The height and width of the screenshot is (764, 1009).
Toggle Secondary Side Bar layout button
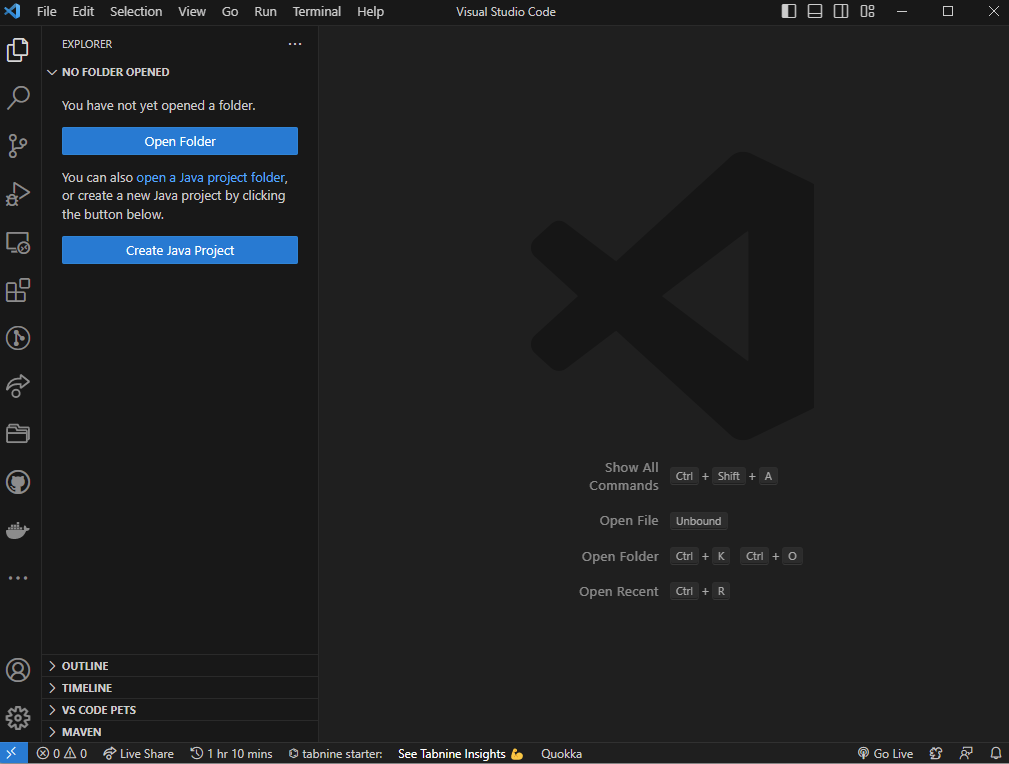point(840,11)
